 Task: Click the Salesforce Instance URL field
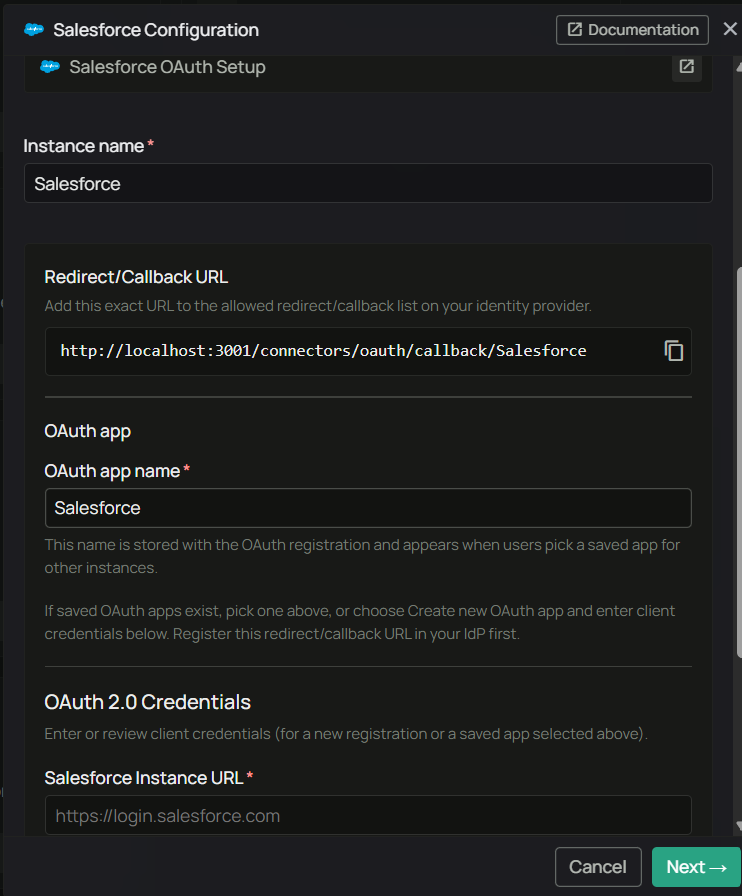click(368, 815)
